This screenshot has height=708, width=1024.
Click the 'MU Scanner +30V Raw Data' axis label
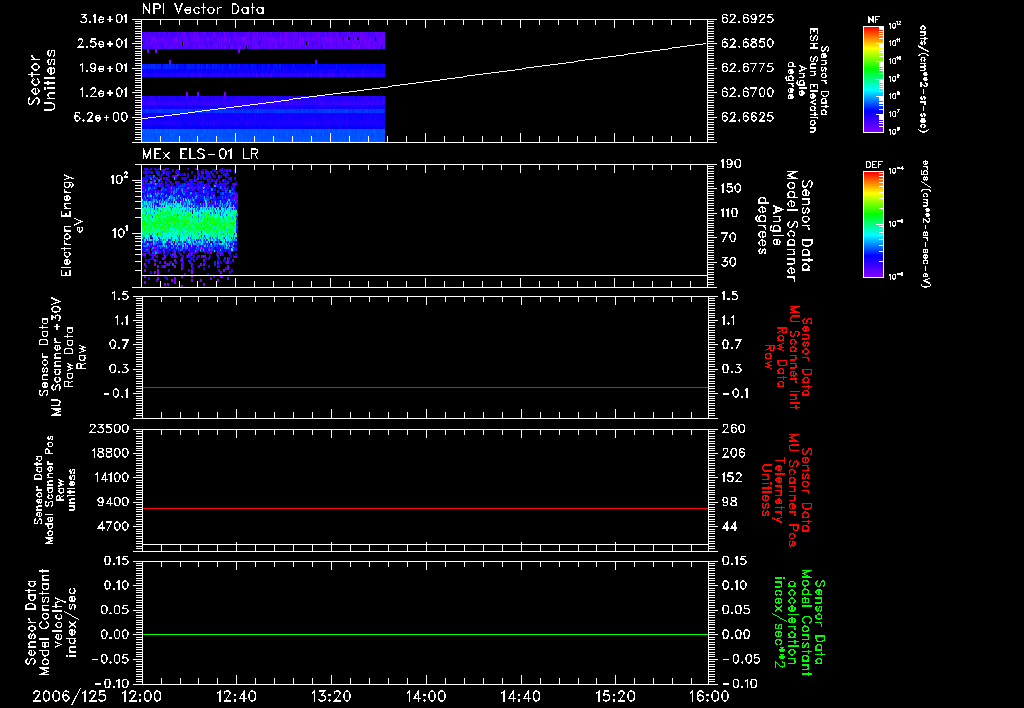[62, 357]
